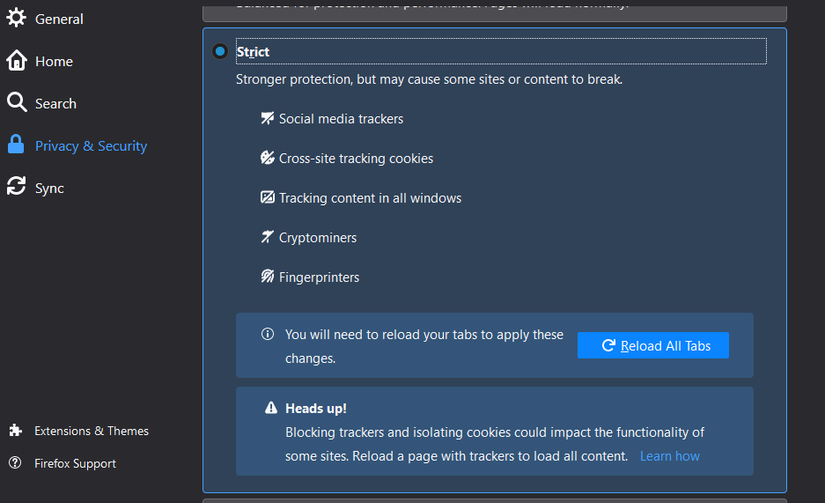Click the Firefox Support question mark icon

click(15, 462)
